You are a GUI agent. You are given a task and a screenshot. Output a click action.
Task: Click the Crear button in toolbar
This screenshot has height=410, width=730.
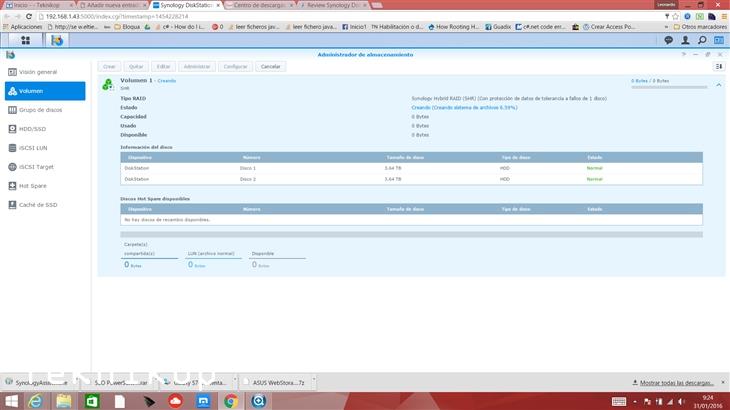109,66
